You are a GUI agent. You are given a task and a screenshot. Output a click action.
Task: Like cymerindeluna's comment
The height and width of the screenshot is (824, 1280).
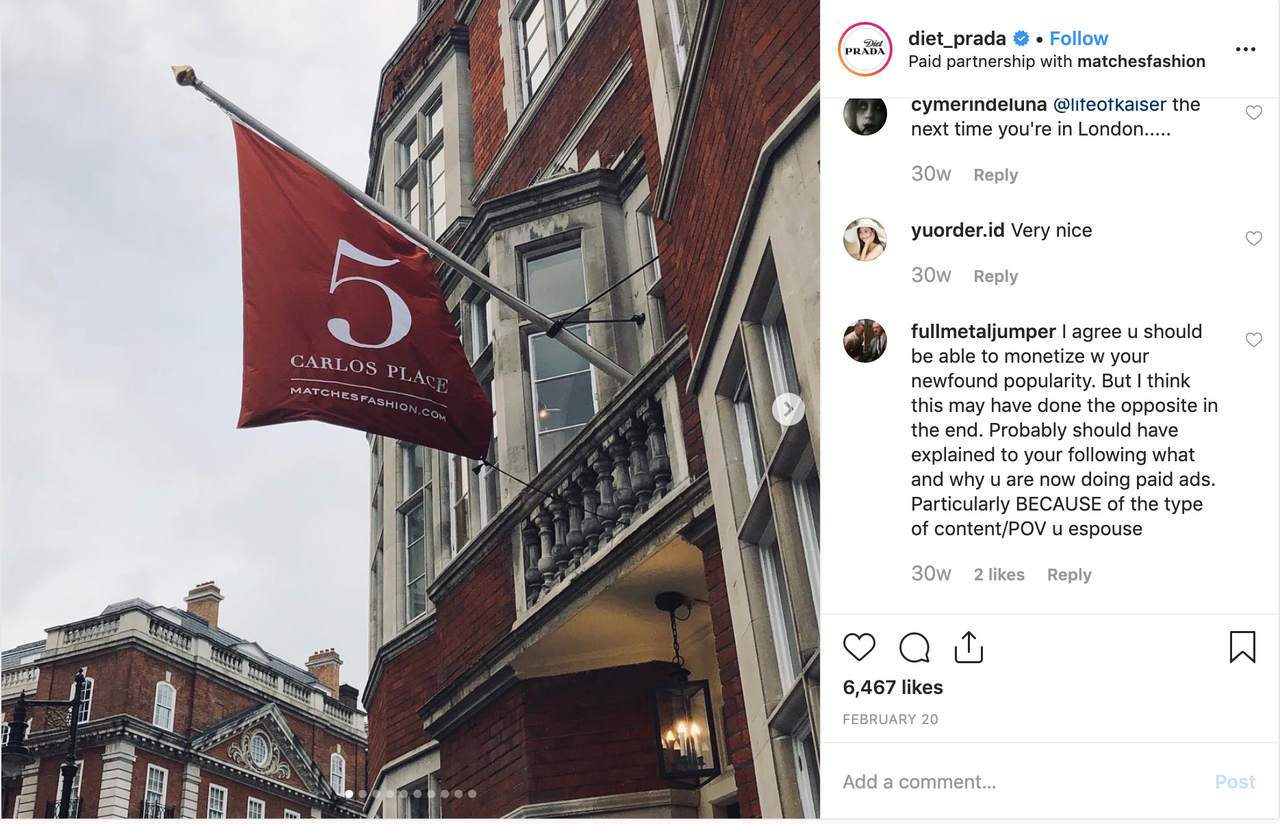coord(1253,113)
